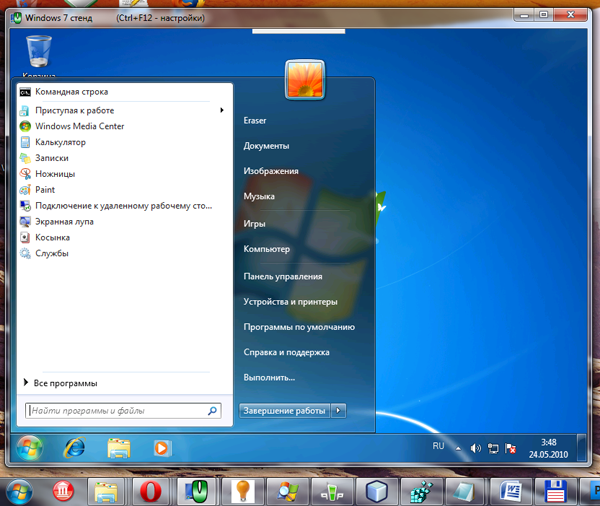Click the Завершение работы button
600x506 pixels.
[284, 411]
